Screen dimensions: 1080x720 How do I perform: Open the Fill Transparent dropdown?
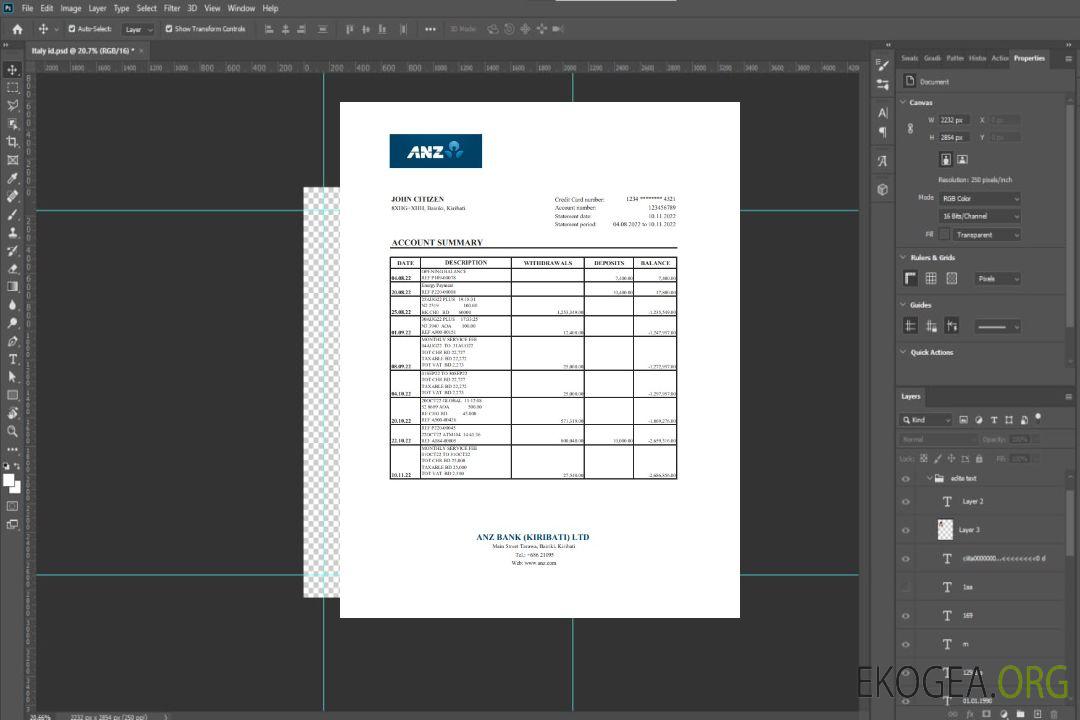click(x=987, y=235)
